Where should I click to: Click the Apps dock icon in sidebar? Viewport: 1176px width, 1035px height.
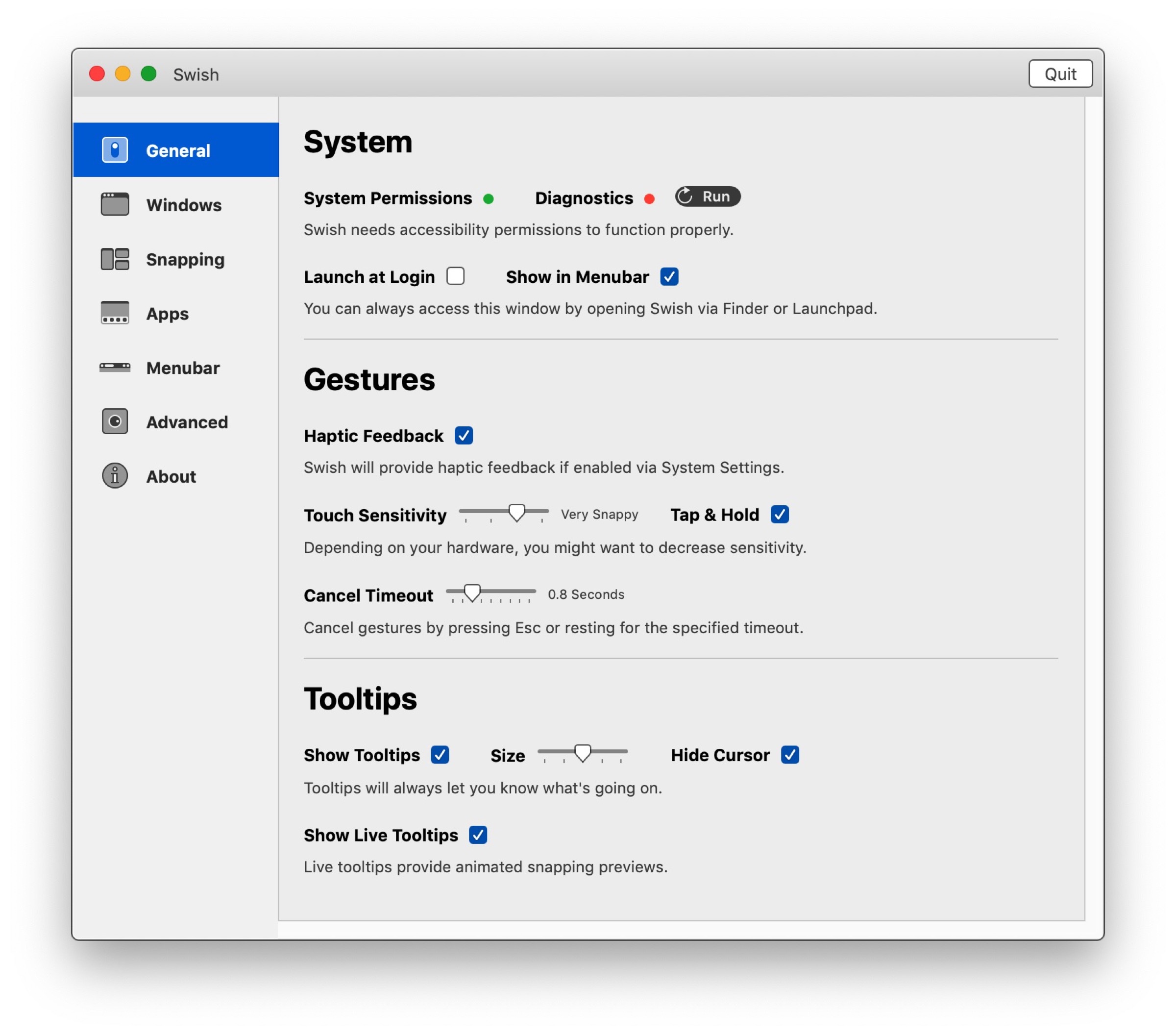[x=115, y=313]
